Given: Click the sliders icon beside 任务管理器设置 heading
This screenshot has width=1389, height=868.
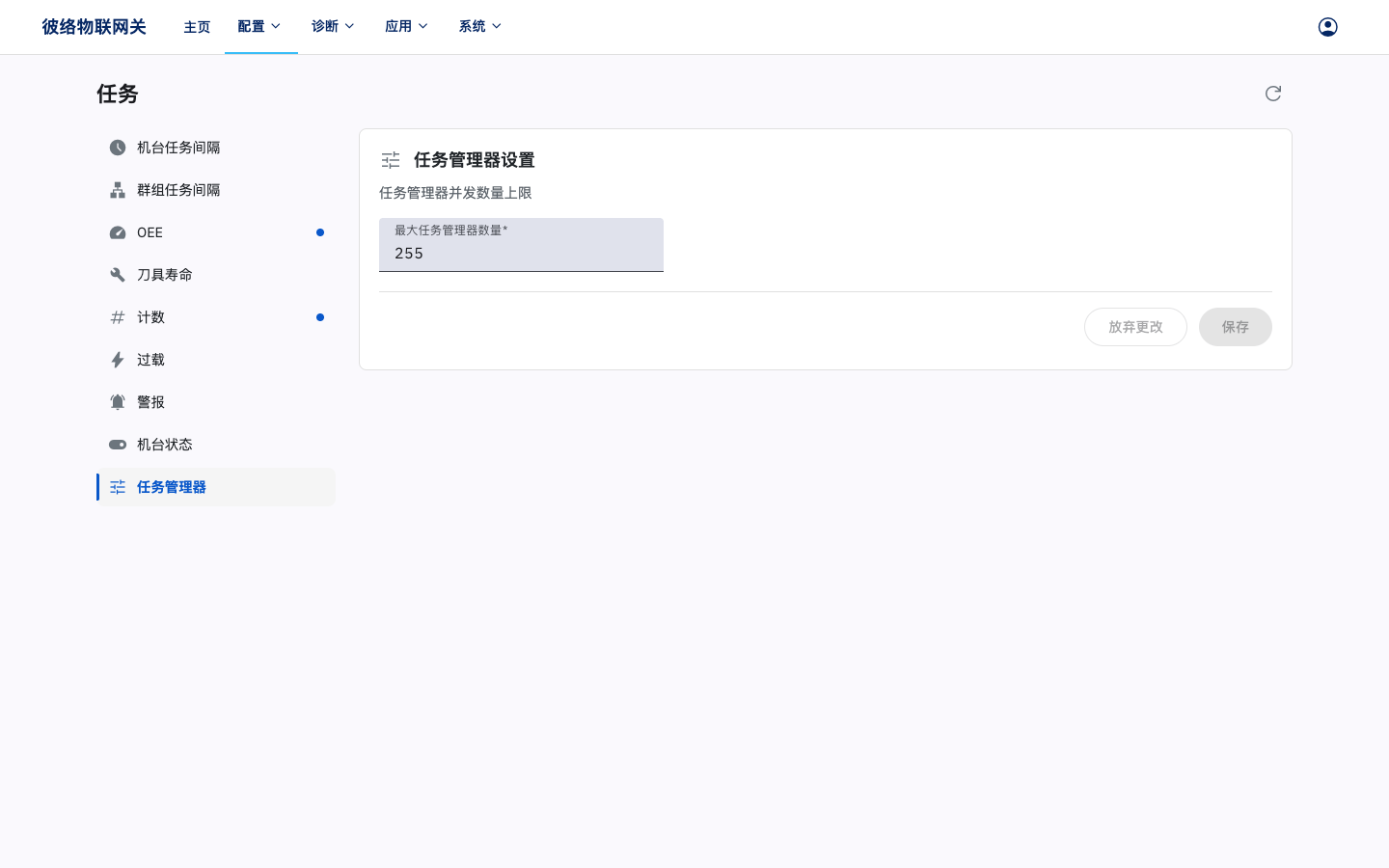Looking at the screenshot, I should (x=391, y=160).
